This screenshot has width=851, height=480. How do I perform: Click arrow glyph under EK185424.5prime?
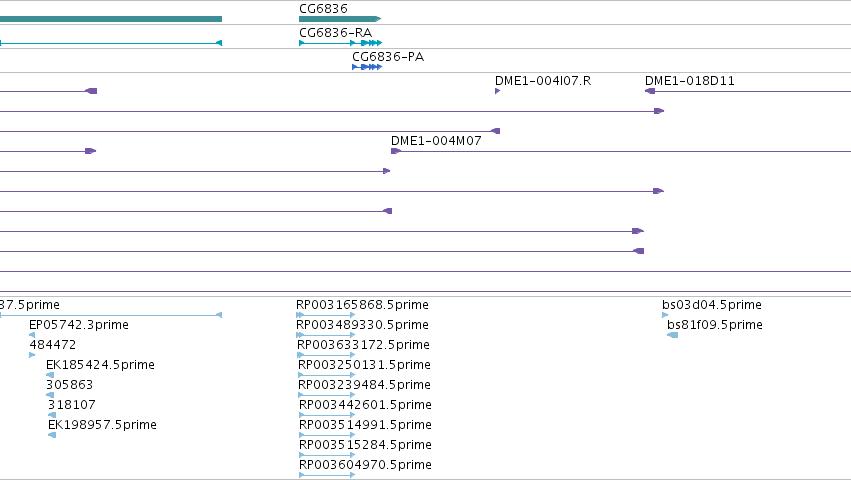(x=50, y=375)
